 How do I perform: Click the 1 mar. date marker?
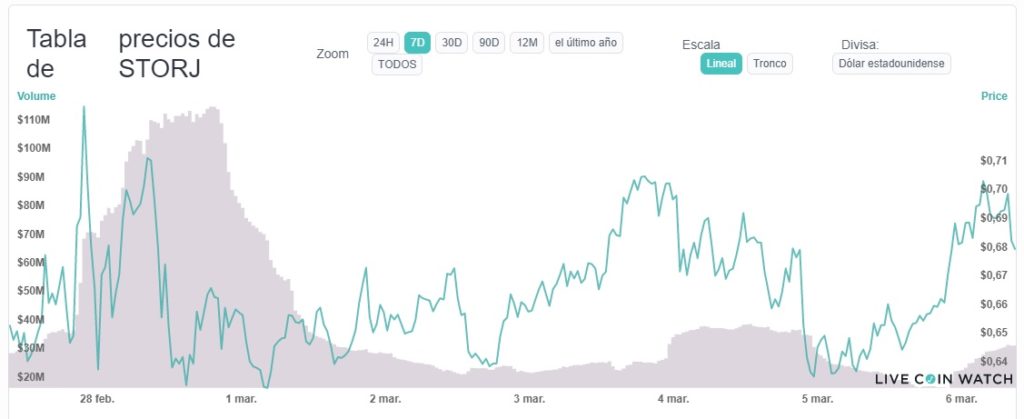point(242,398)
